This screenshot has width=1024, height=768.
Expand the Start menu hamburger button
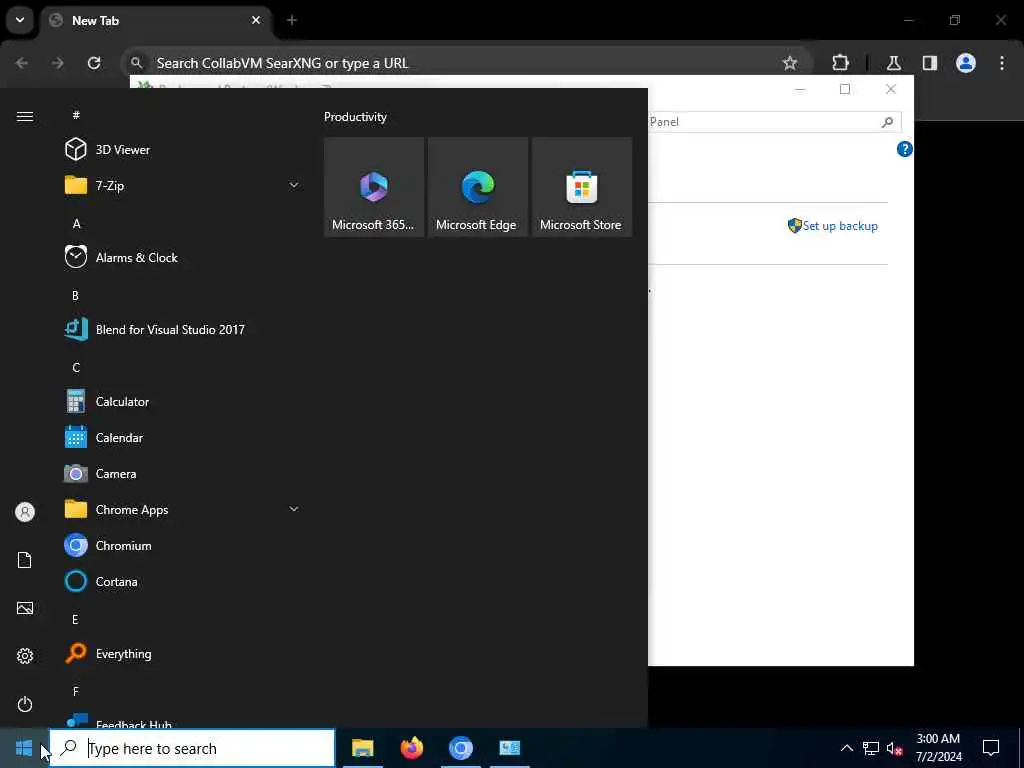point(25,116)
